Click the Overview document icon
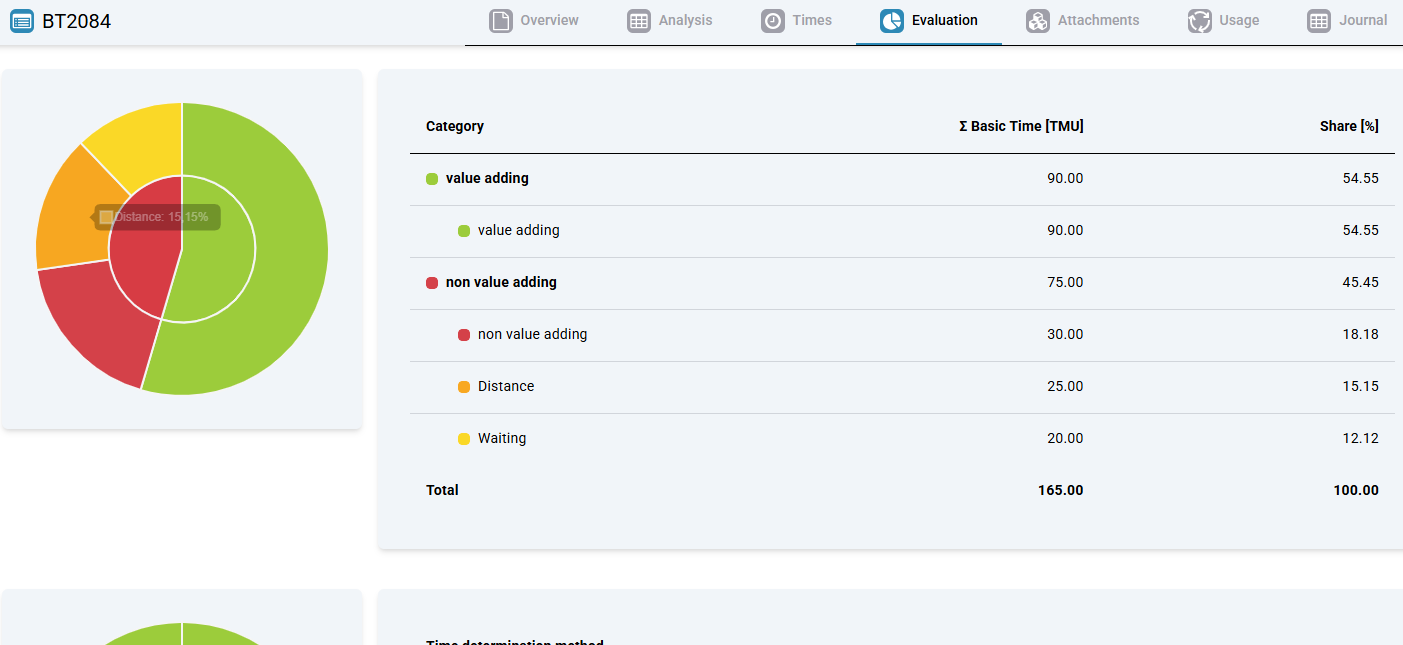 501,21
